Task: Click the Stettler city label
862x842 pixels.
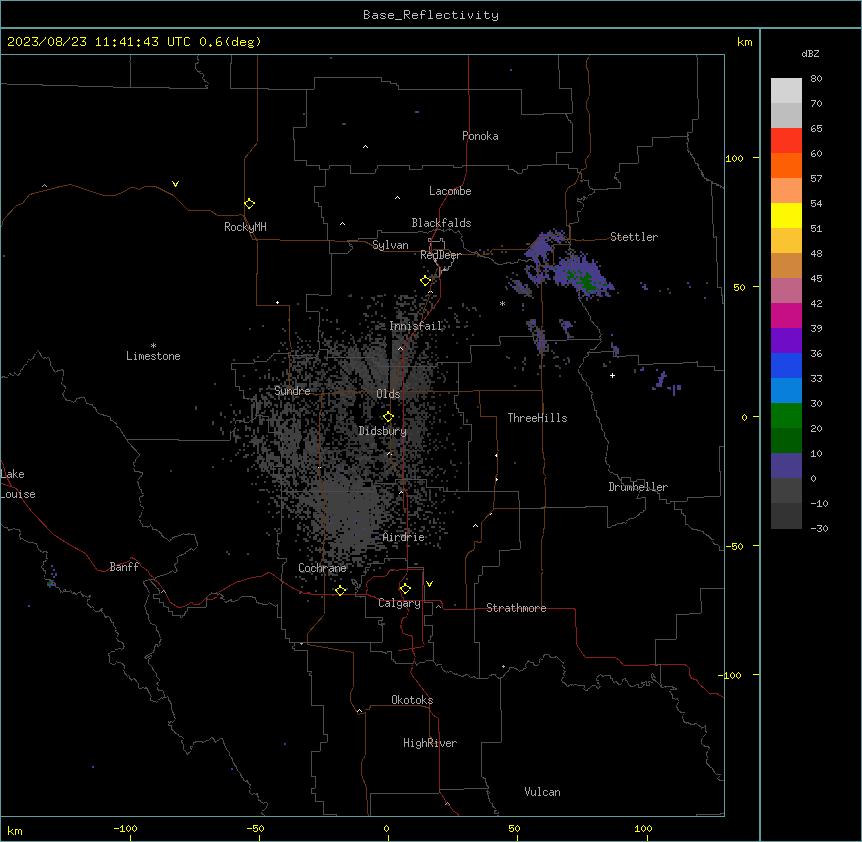Action: (x=634, y=237)
